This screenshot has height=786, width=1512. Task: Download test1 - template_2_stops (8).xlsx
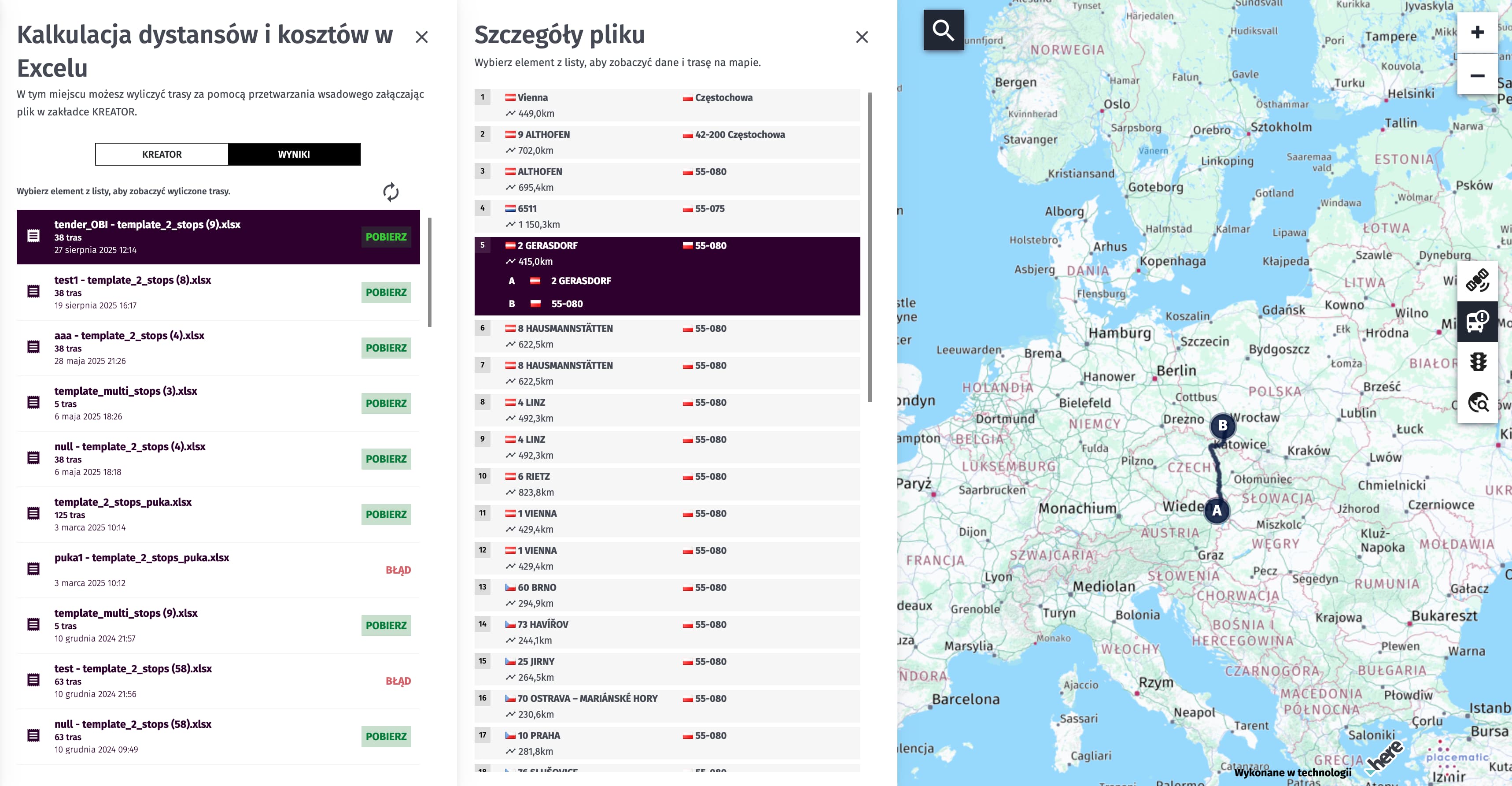pos(386,293)
